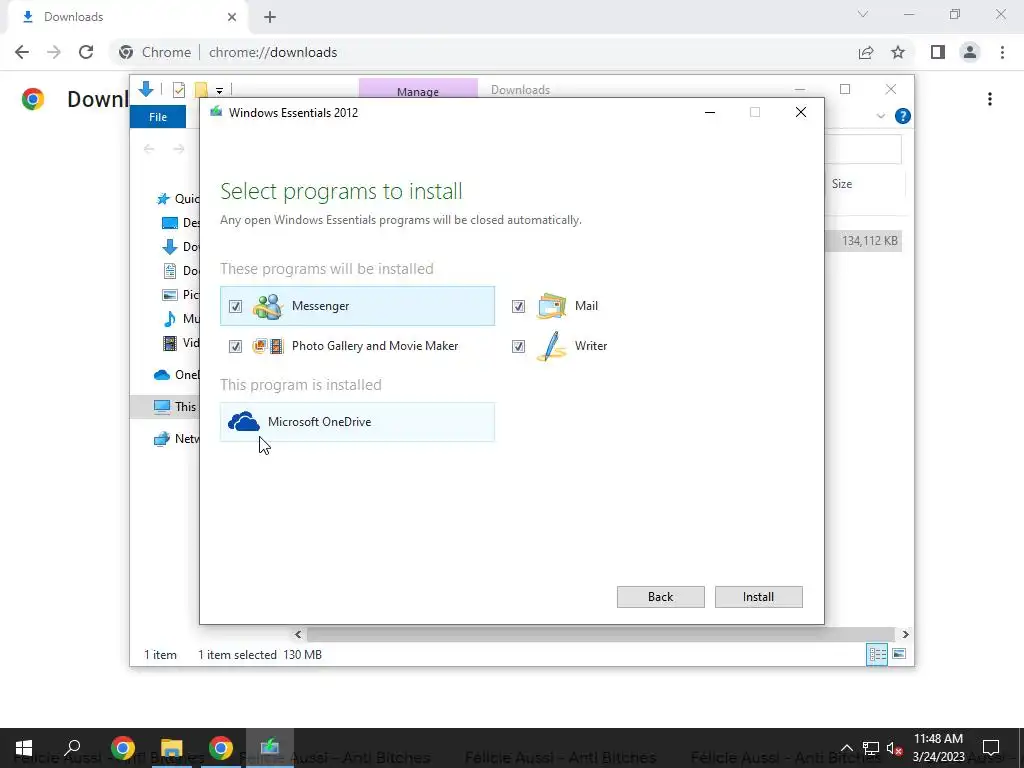Switch Explorer to large icons view
This screenshot has height=768, width=1024.
(899, 654)
